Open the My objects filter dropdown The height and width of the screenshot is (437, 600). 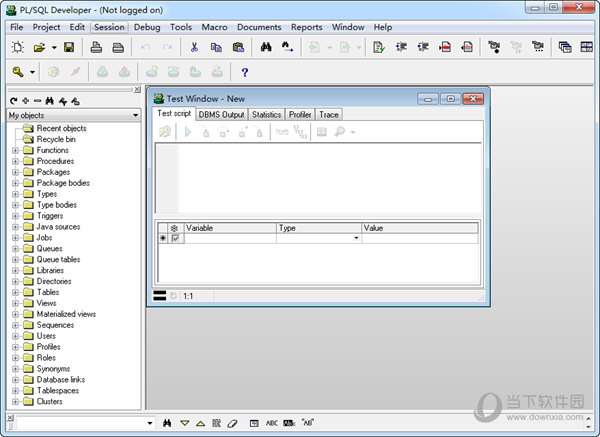tap(134, 116)
